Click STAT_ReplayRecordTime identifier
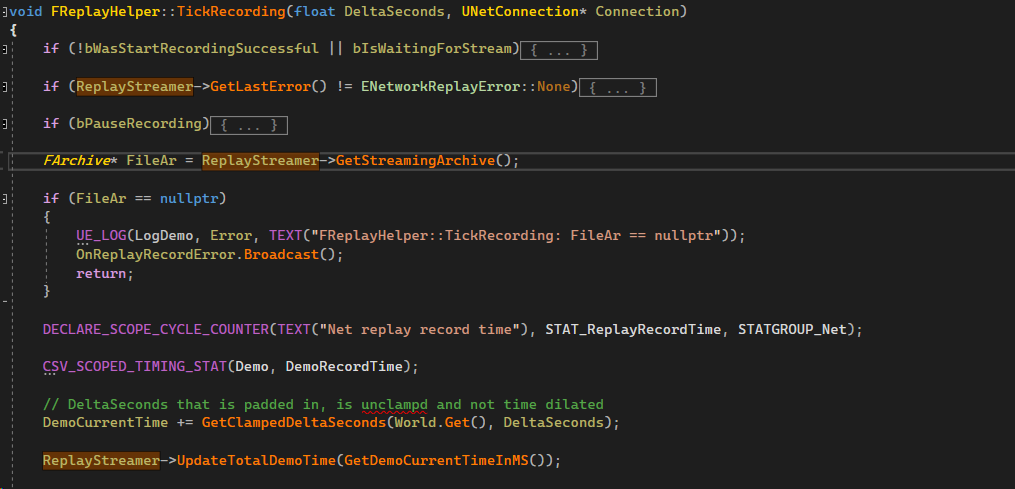 [x=633, y=329]
